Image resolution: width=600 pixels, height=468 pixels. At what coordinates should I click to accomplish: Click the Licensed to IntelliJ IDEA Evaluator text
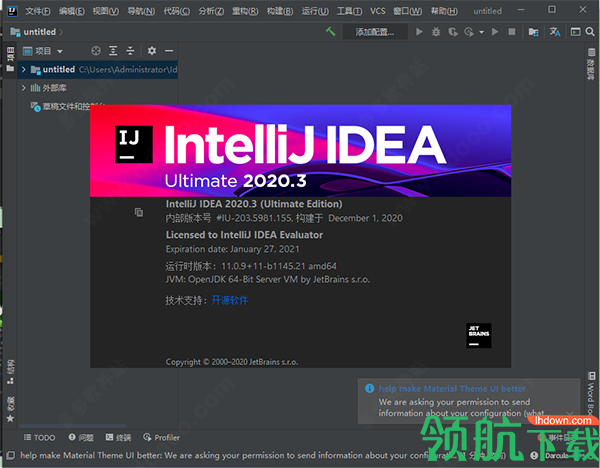point(244,235)
